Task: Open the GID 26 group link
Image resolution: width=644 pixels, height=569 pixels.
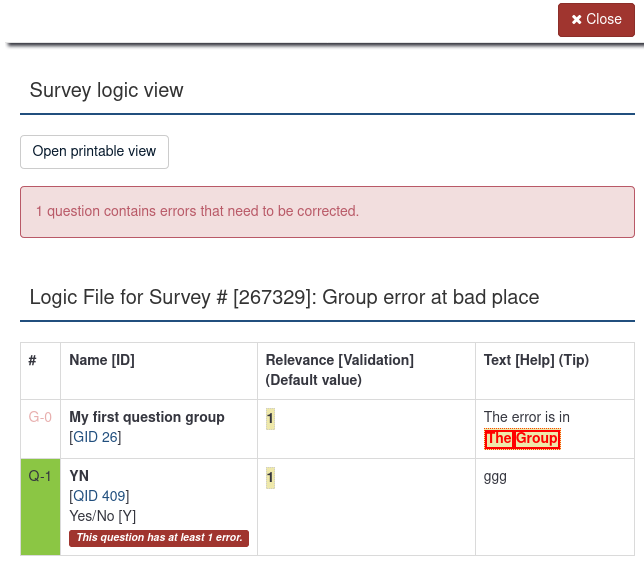Action: (x=95, y=437)
